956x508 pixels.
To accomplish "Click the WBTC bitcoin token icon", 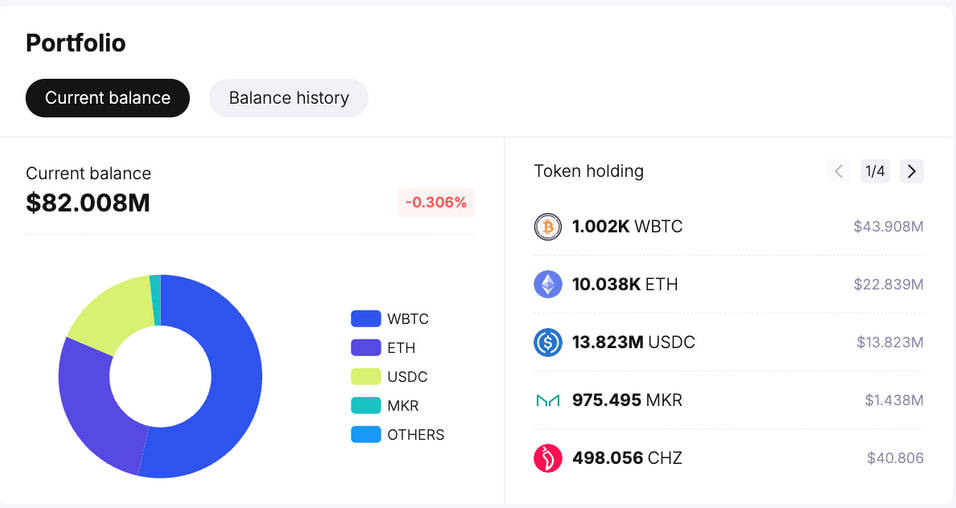I will coord(548,227).
